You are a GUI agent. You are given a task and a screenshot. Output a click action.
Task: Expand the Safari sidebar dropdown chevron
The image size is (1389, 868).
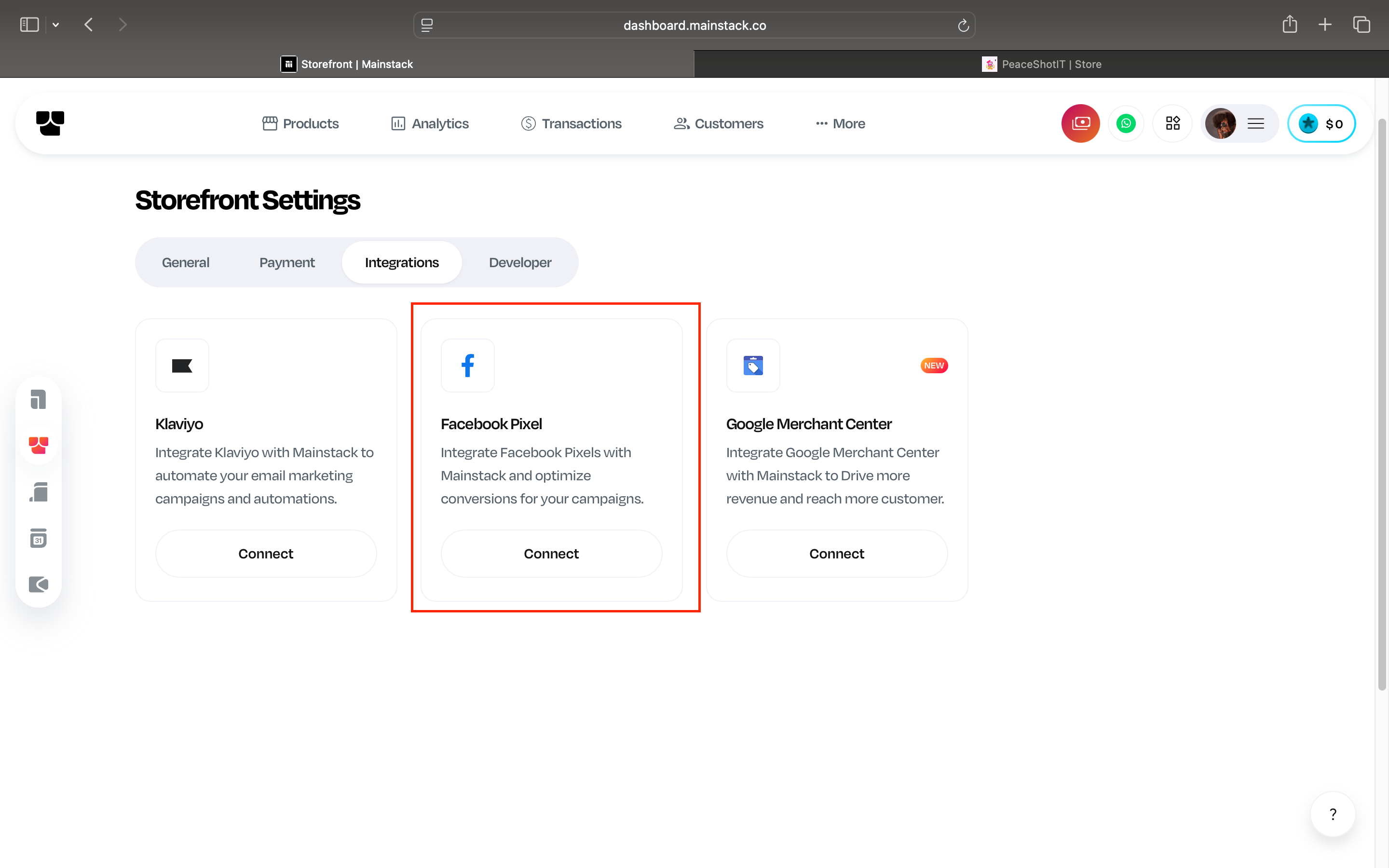55,25
